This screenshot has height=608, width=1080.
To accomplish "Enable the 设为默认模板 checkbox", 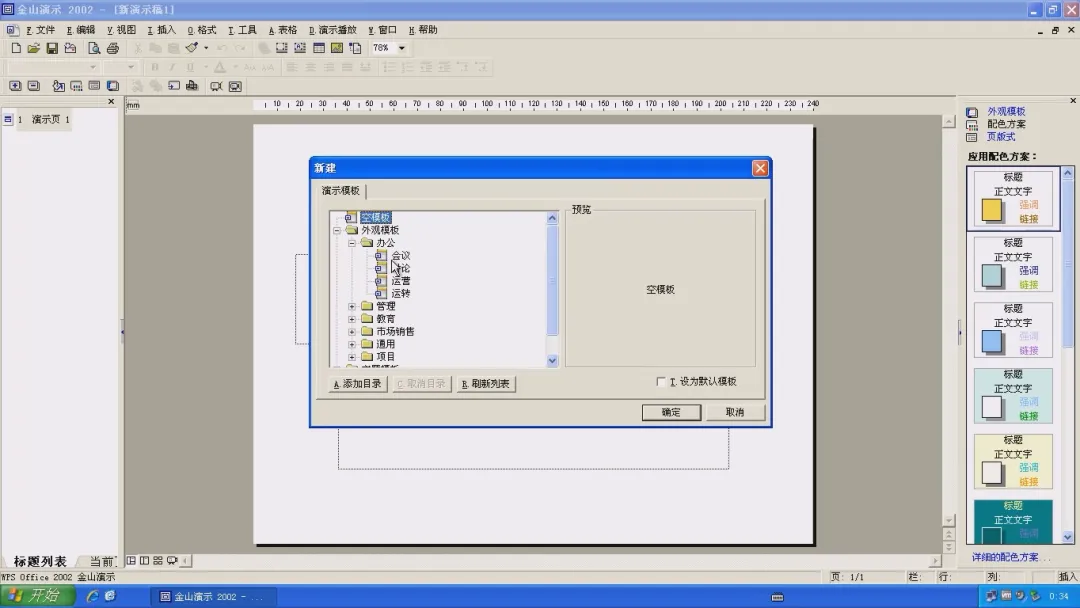I will pos(661,381).
